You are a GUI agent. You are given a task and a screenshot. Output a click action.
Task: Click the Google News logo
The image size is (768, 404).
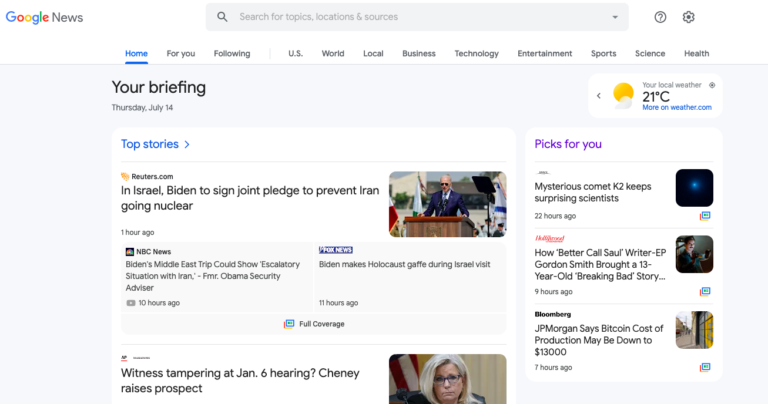(44, 17)
